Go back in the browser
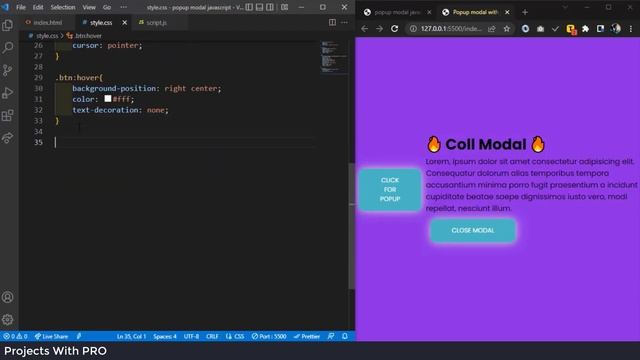This screenshot has height=360, width=640. 364,29
